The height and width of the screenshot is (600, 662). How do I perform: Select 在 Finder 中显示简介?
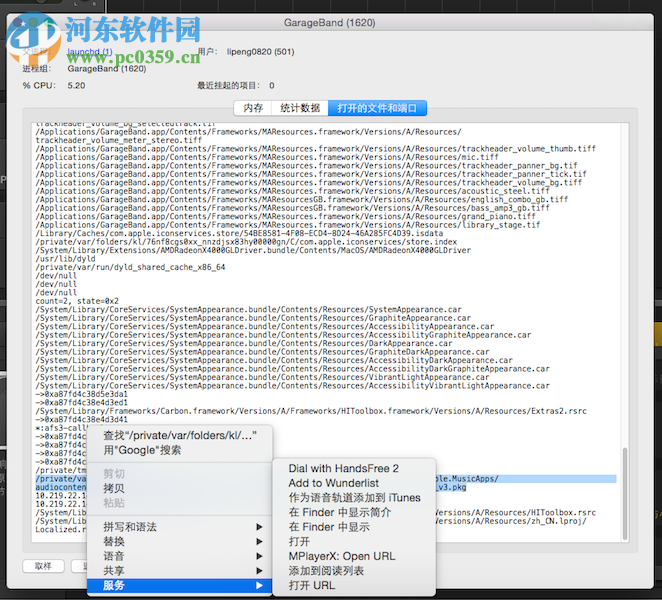pos(354,512)
